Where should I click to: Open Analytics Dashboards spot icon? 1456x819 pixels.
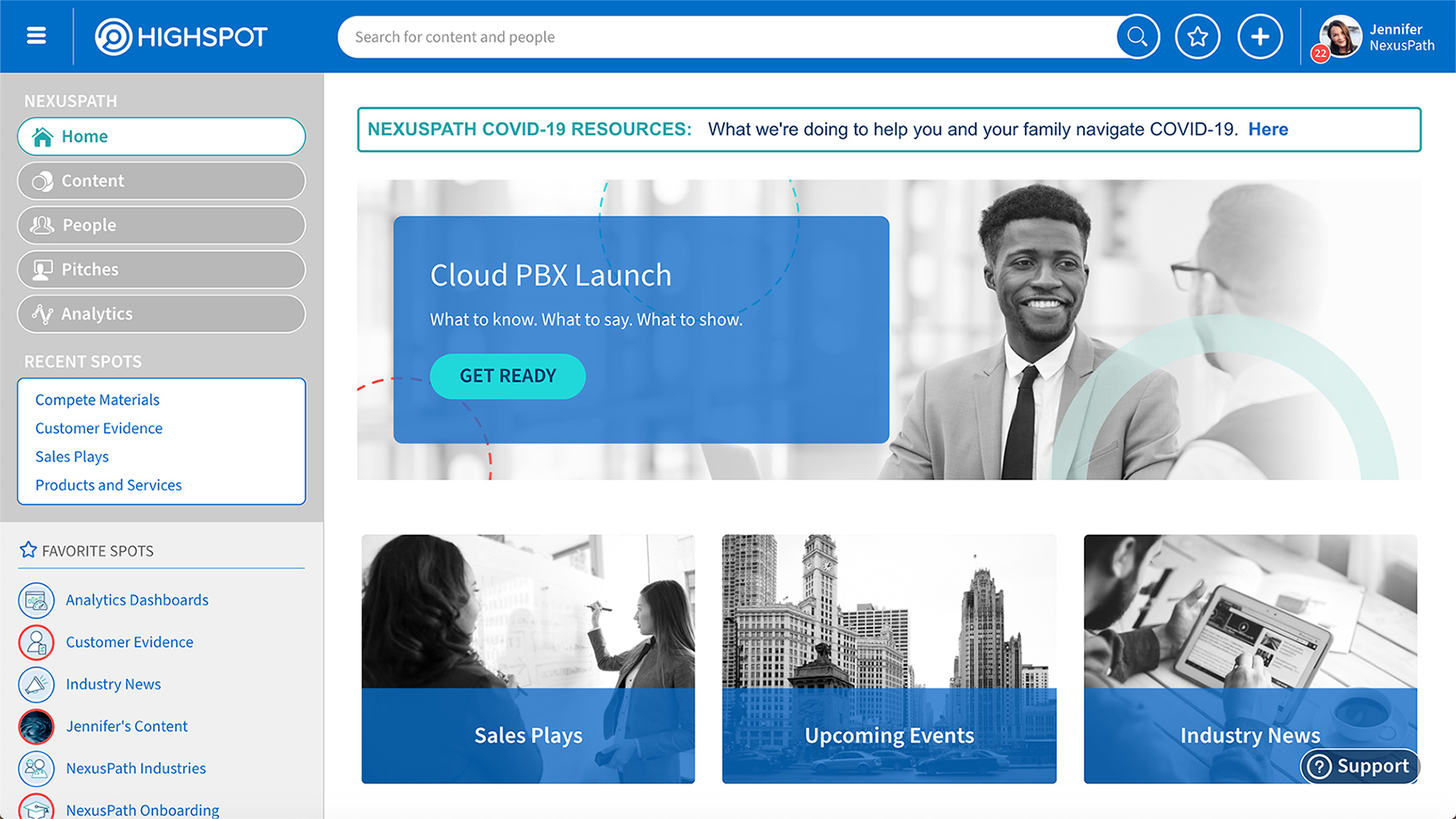pyautogui.click(x=36, y=600)
